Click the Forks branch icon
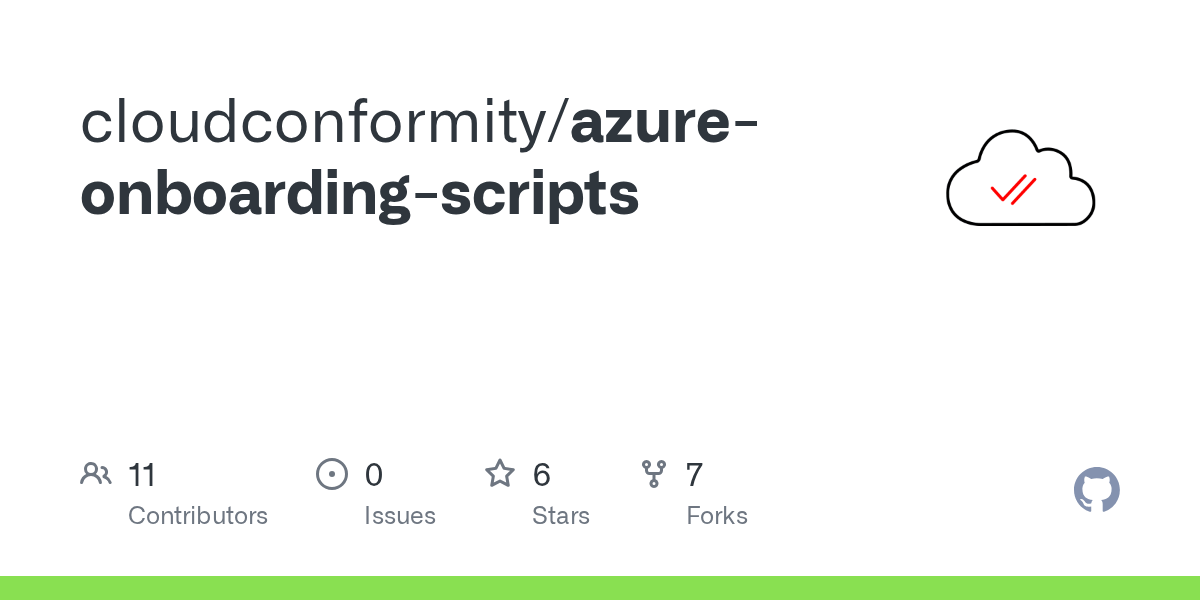The height and width of the screenshot is (600, 1200). (654, 473)
